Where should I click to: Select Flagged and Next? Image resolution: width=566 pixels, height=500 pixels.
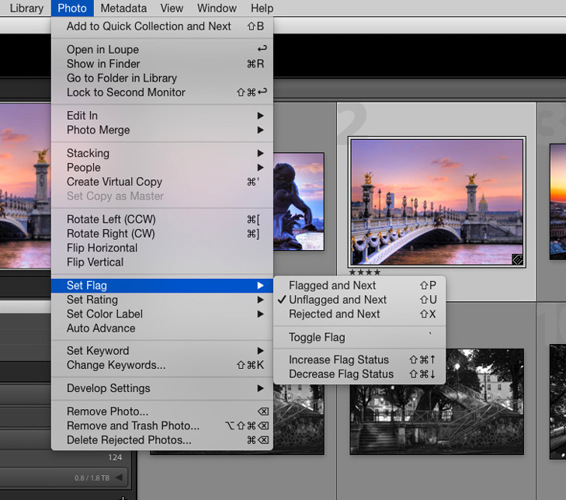coord(360,286)
